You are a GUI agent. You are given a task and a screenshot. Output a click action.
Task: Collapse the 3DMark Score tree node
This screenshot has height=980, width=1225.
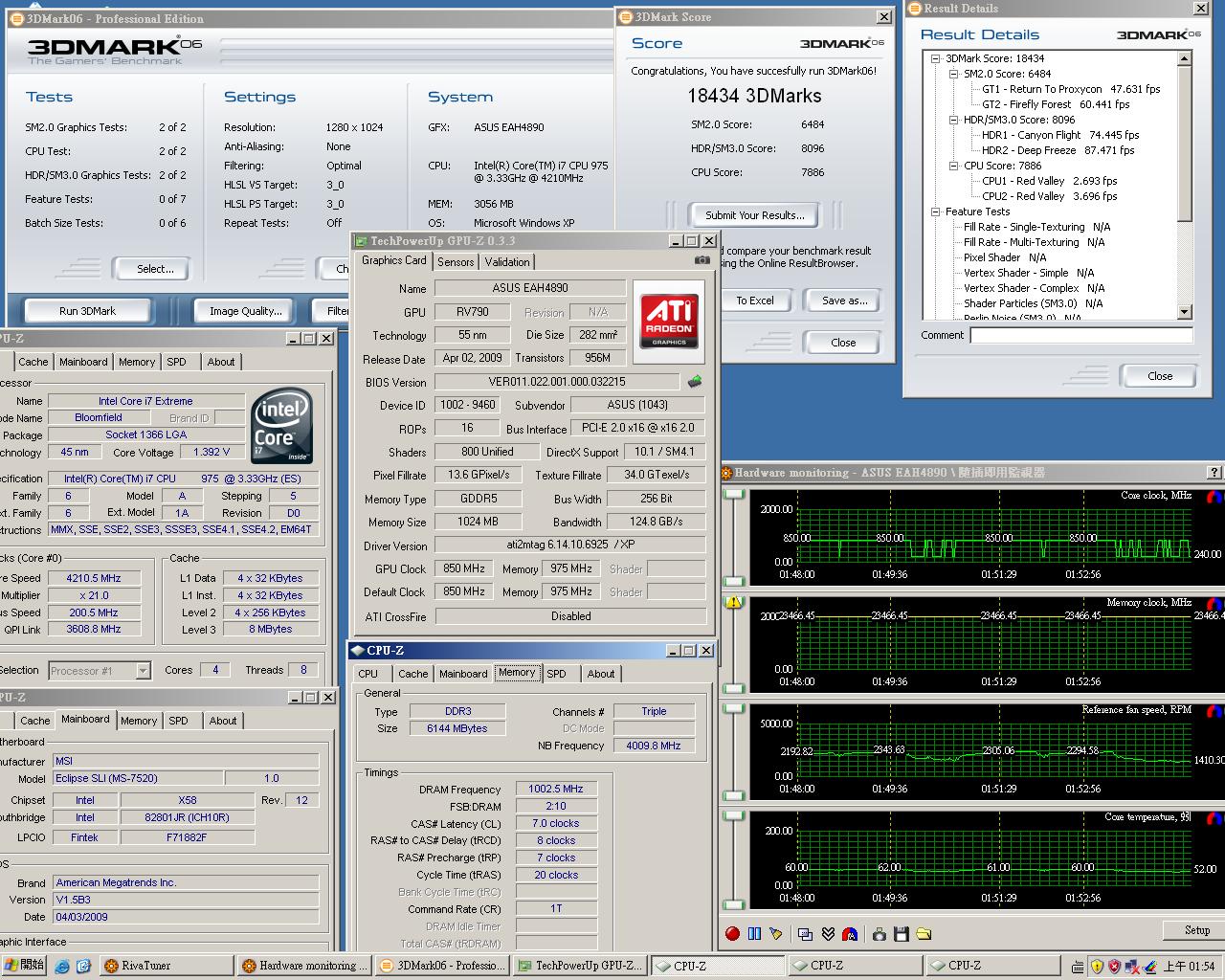(x=936, y=58)
